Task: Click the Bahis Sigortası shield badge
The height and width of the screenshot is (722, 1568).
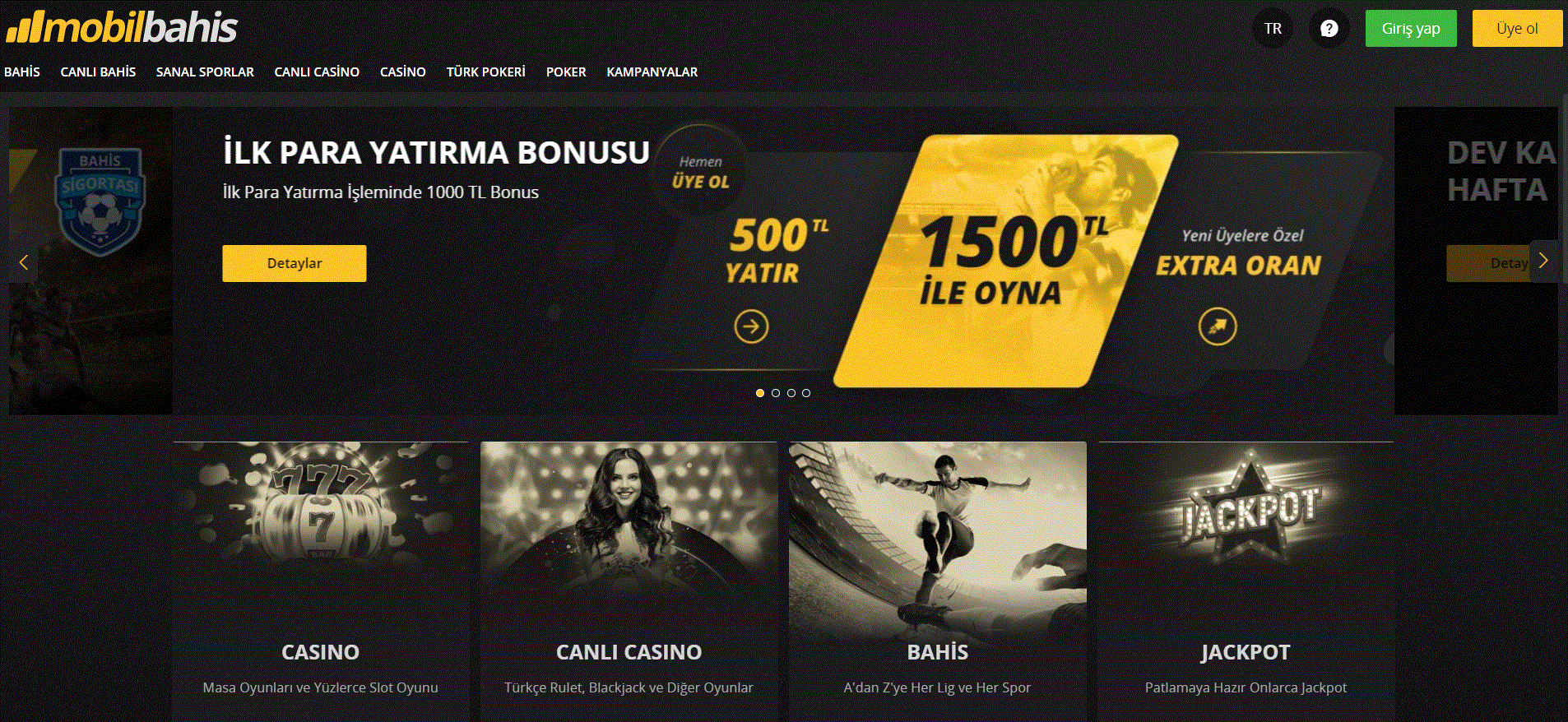Action: pyautogui.click(x=100, y=201)
